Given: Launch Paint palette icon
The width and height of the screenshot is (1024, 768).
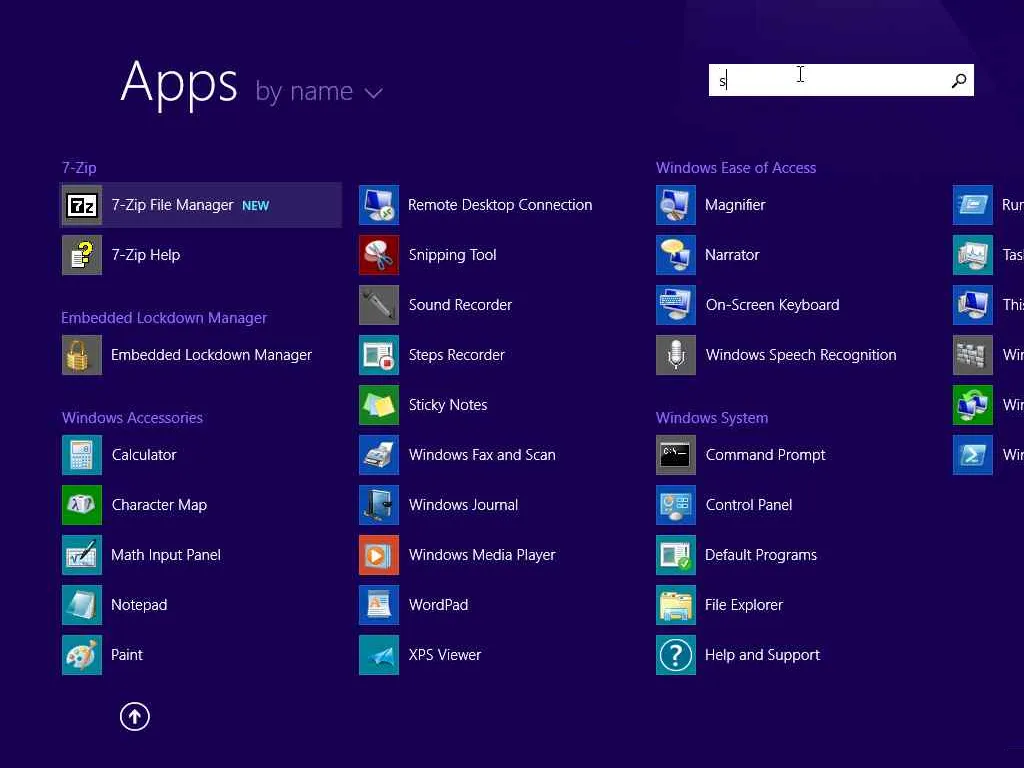Looking at the screenshot, I should [x=82, y=654].
